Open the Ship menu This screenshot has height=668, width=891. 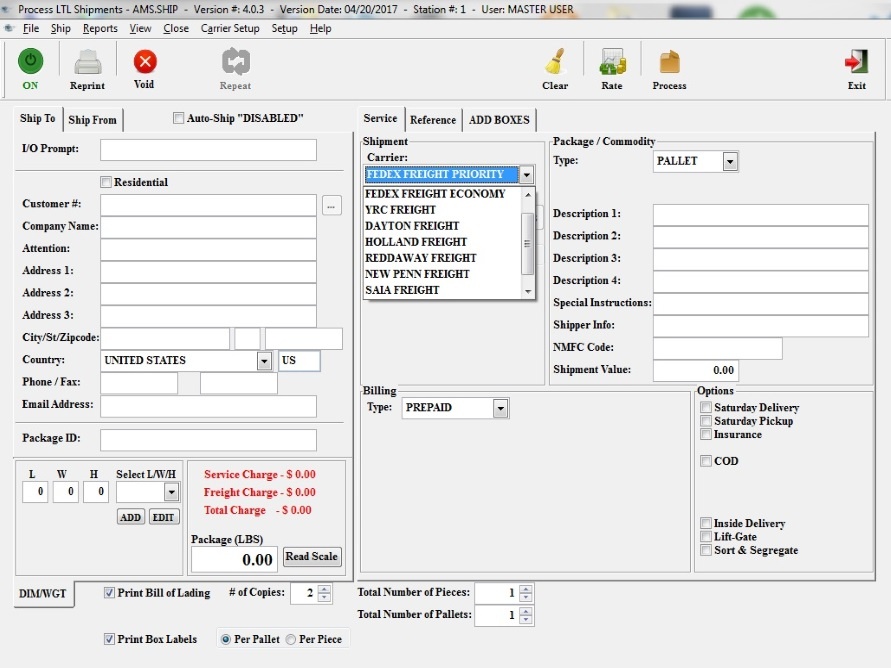pyautogui.click(x=61, y=28)
